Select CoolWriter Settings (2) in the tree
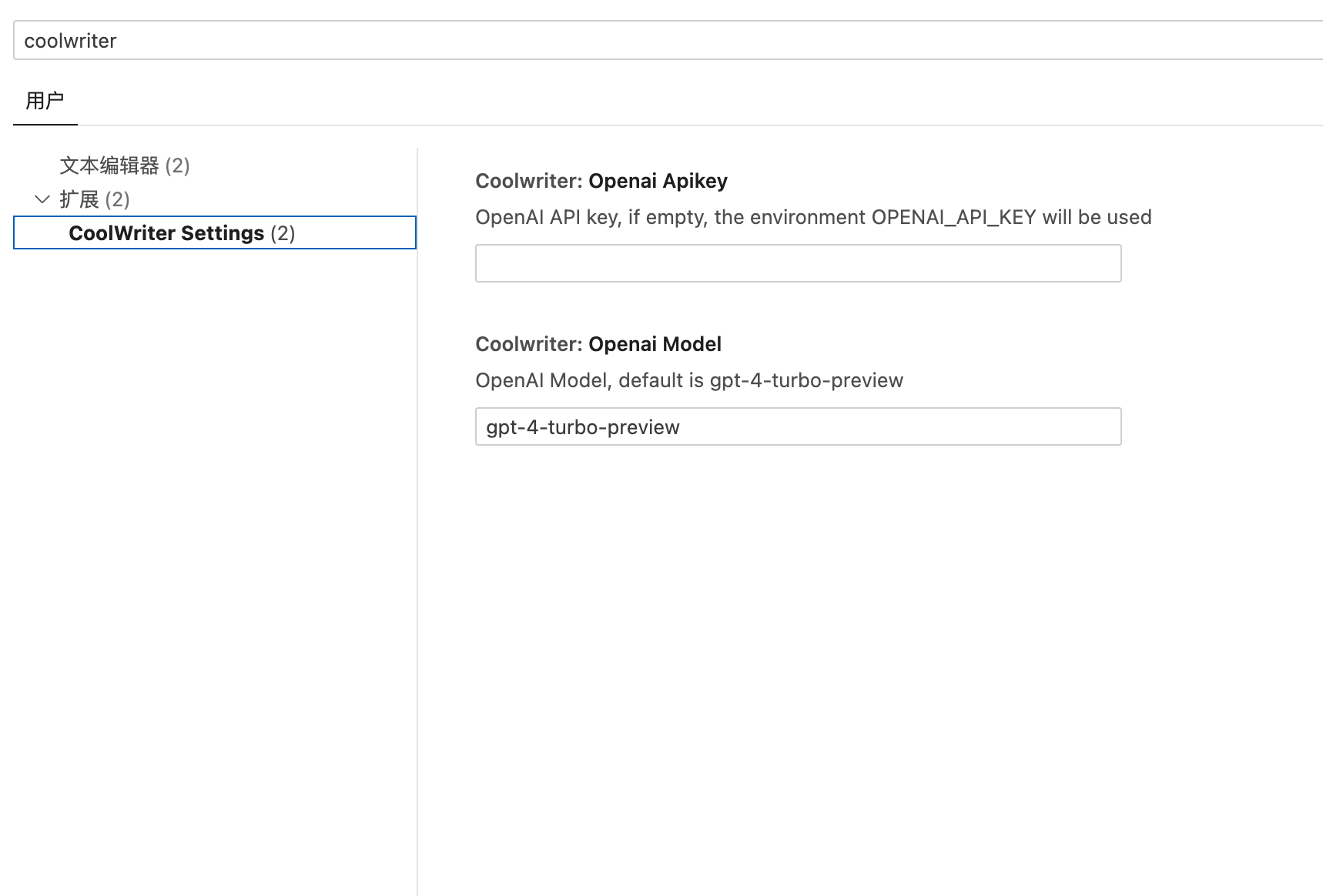1323x896 pixels. (215, 232)
